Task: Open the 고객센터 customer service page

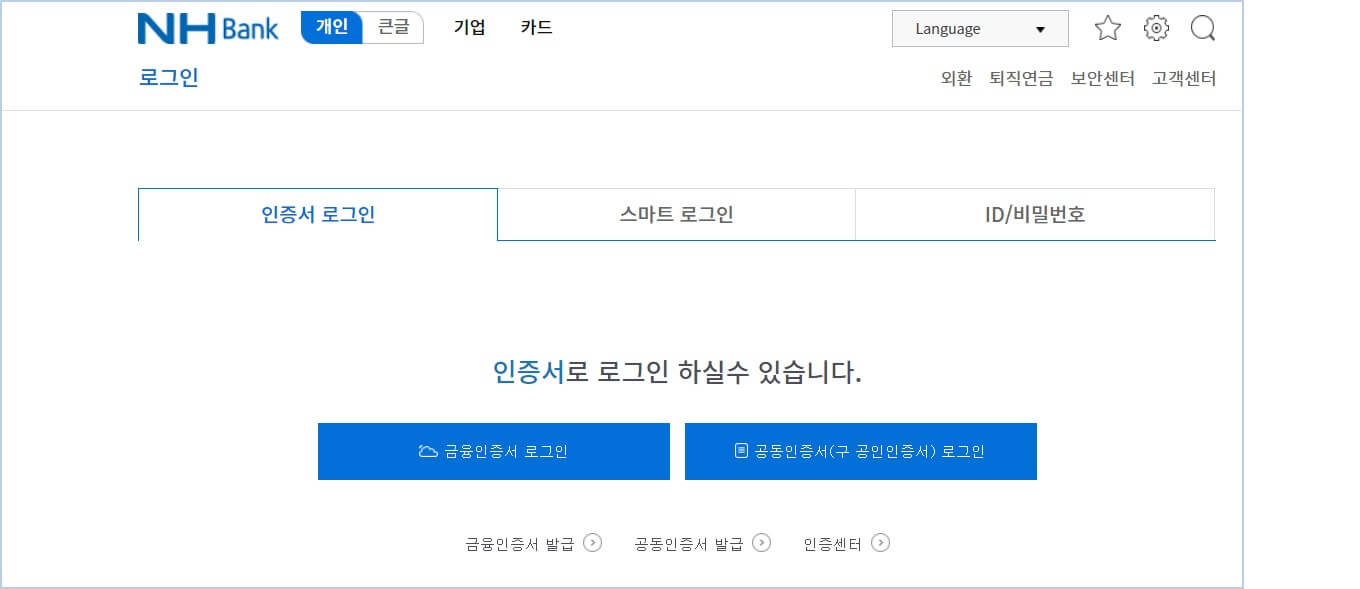Action: (x=1184, y=77)
